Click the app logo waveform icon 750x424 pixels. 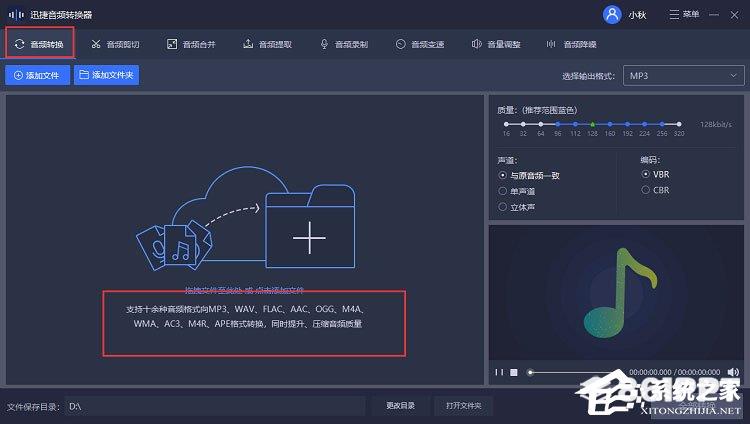pyautogui.click(x=16, y=15)
